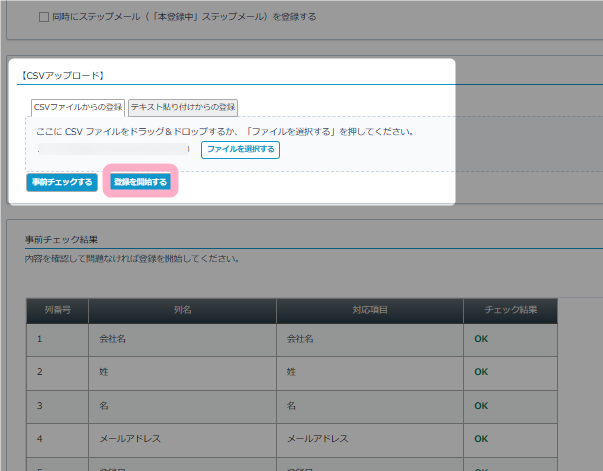Open the テキスト貼り付けからの登録 tab

point(183,107)
